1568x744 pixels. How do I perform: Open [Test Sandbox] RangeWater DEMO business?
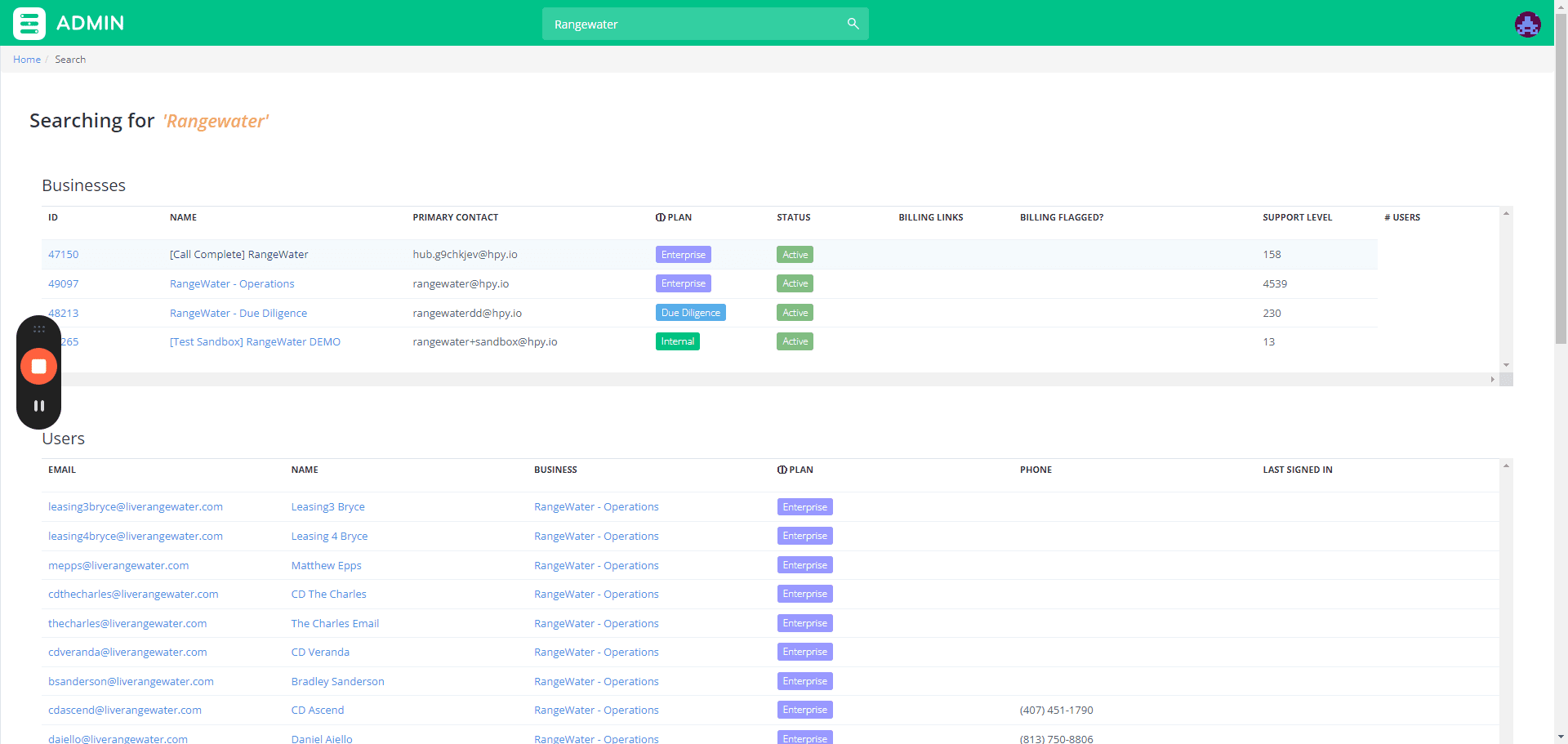255,342
